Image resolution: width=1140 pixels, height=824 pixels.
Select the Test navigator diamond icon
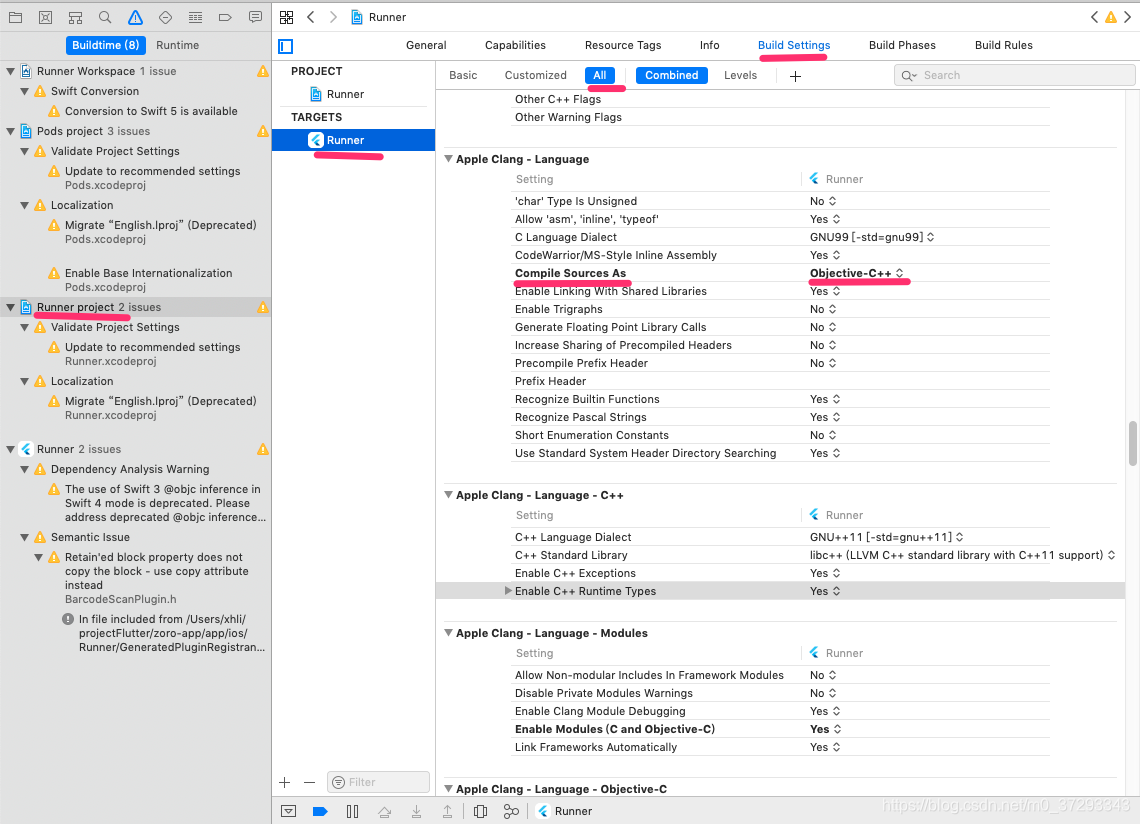[165, 17]
